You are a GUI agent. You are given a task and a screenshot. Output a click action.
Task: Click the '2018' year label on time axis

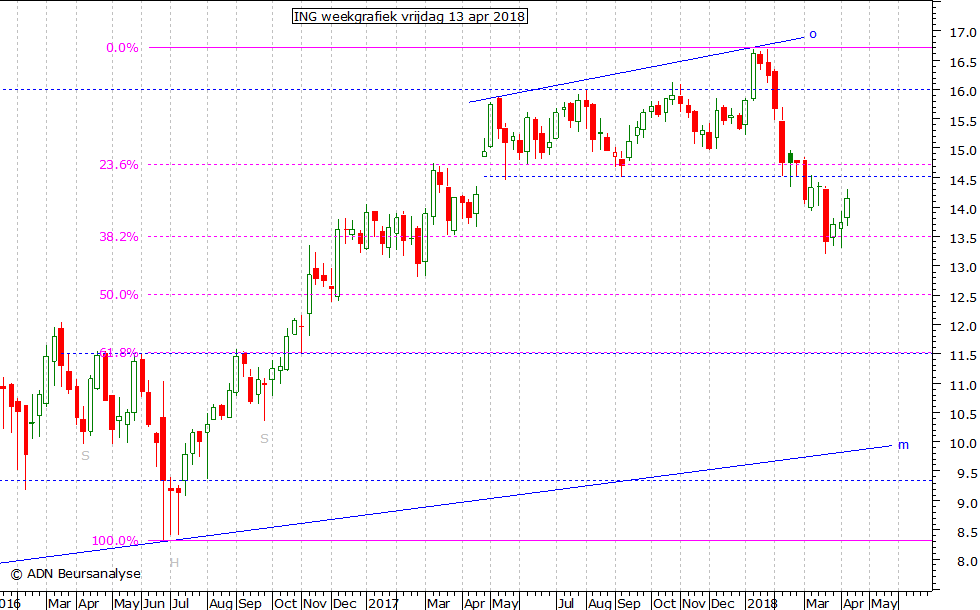click(762, 603)
